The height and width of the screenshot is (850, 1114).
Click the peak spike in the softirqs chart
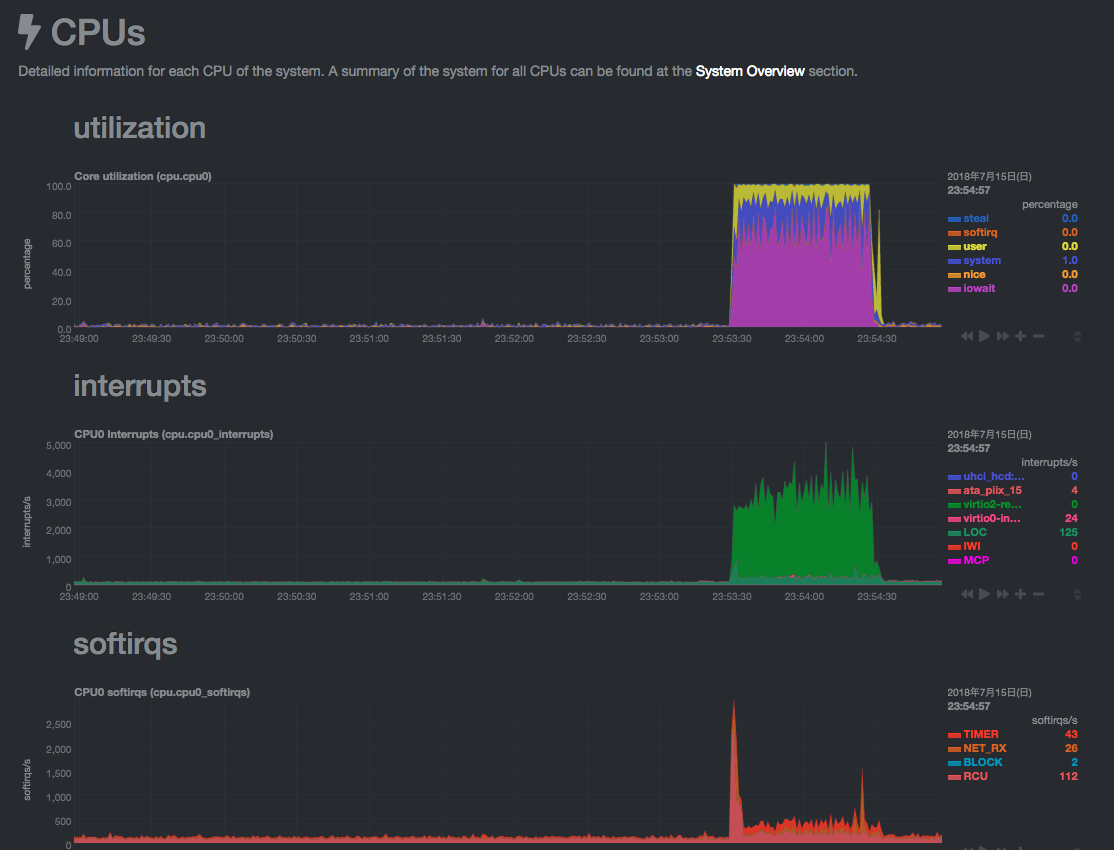734,706
